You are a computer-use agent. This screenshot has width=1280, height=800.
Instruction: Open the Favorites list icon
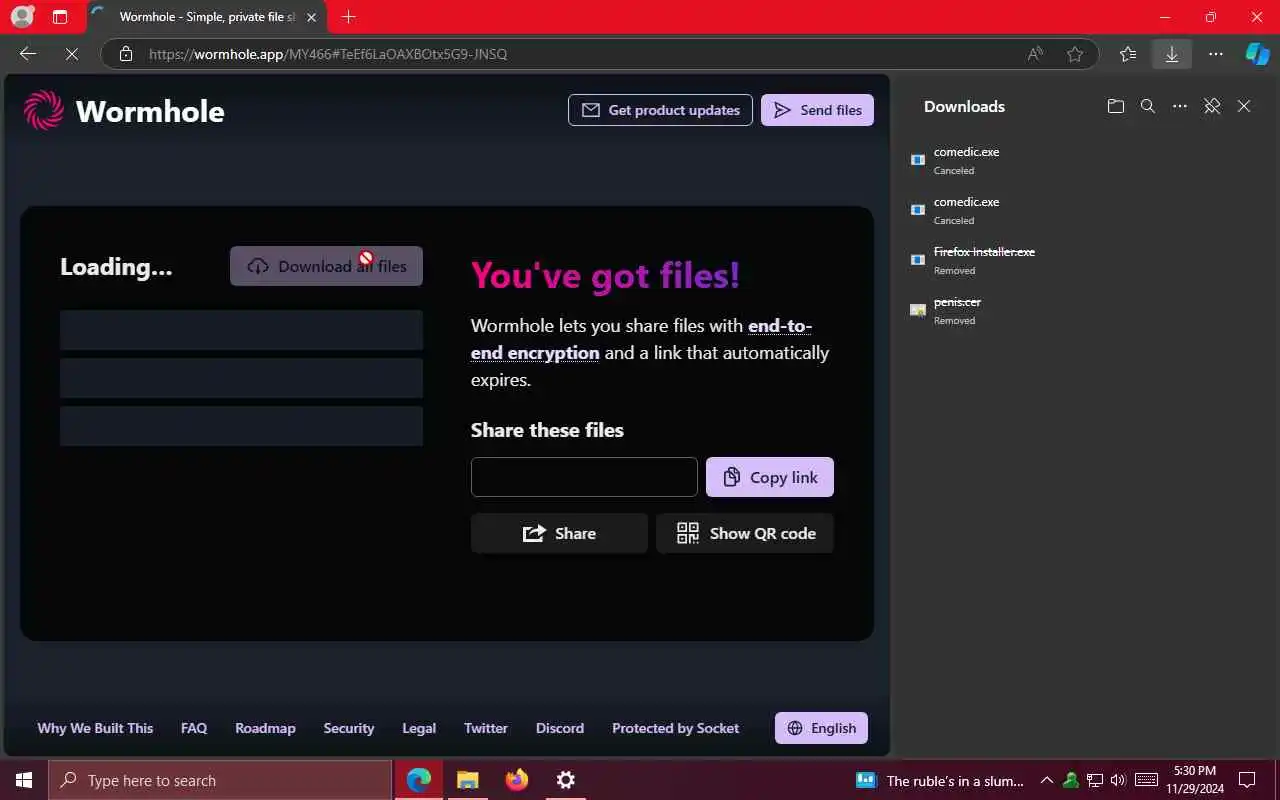(1128, 54)
